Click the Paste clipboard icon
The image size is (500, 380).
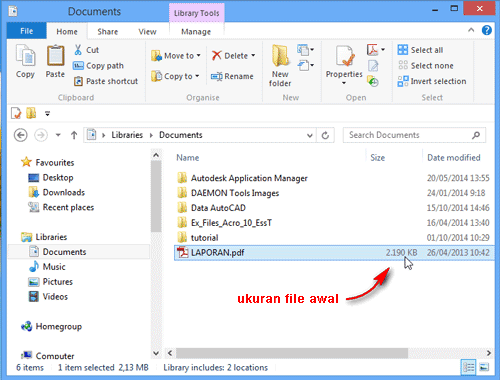[55, 55]
